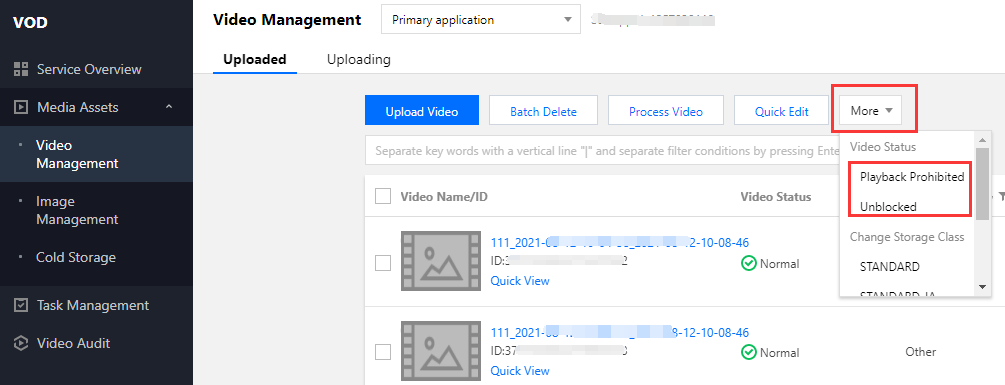Click the dropdown menu scroll down arrow
1005x385 pixels.
click(x=982, y=287)
